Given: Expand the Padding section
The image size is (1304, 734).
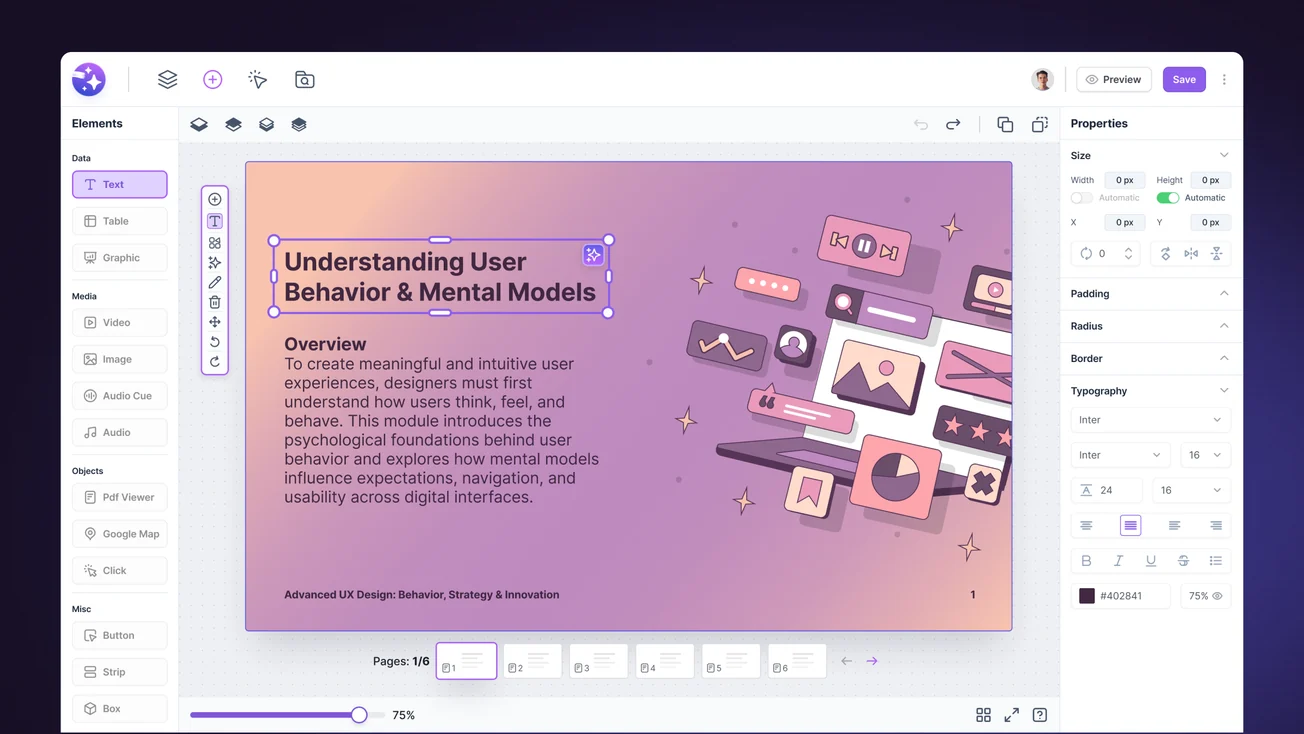Looking at the screenshot, I should [1224, 294].
